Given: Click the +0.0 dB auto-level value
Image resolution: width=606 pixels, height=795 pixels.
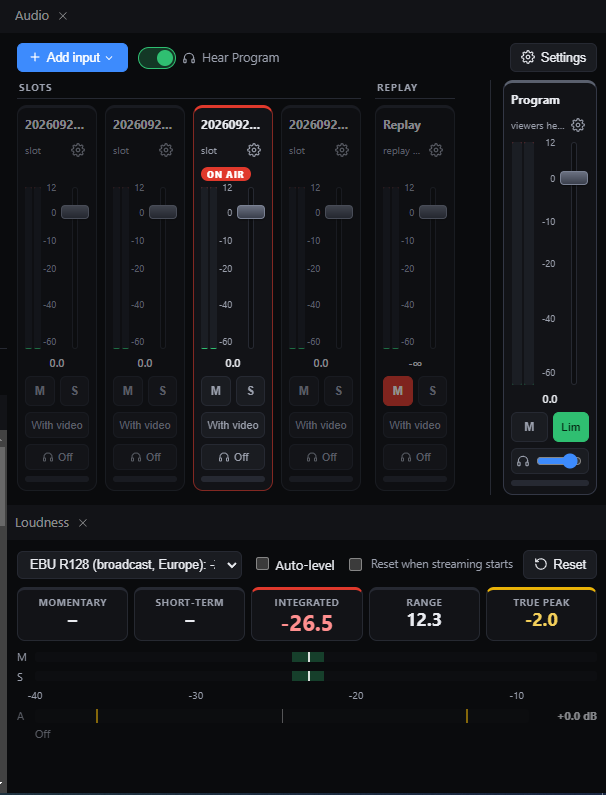Looking at the screenshot, I should (577, 716).
